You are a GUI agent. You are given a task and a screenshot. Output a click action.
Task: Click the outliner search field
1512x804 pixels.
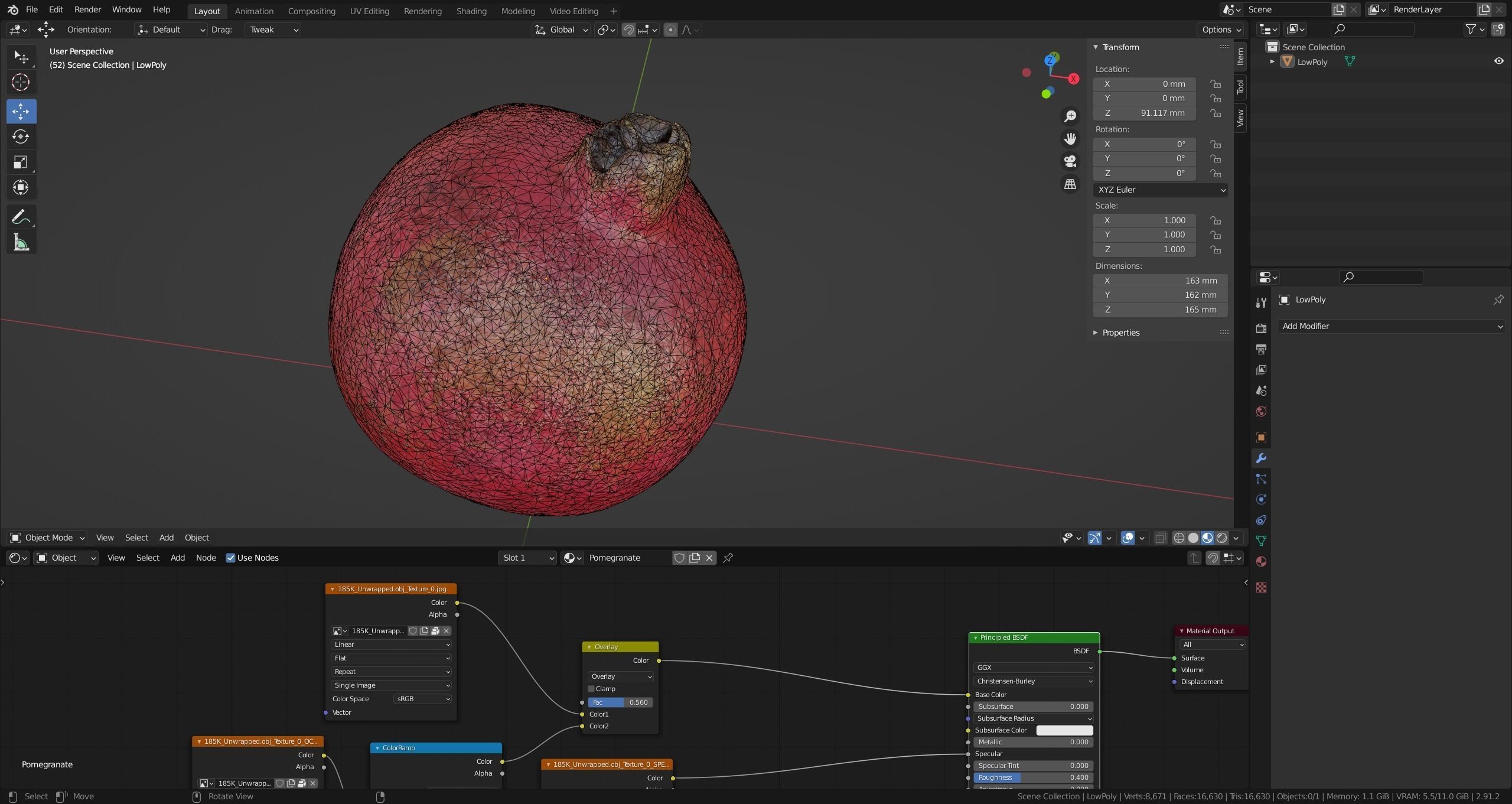pos(1372,29)
